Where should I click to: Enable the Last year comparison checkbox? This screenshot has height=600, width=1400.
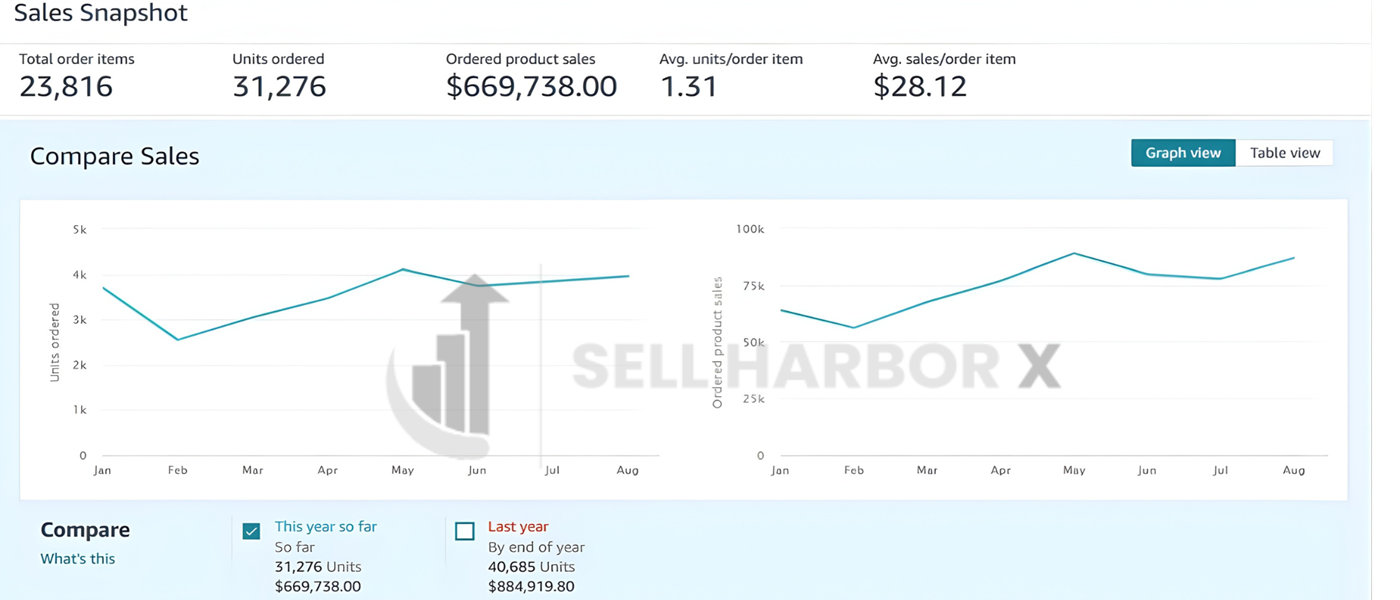pyautogui.click(x=464, y=531)
